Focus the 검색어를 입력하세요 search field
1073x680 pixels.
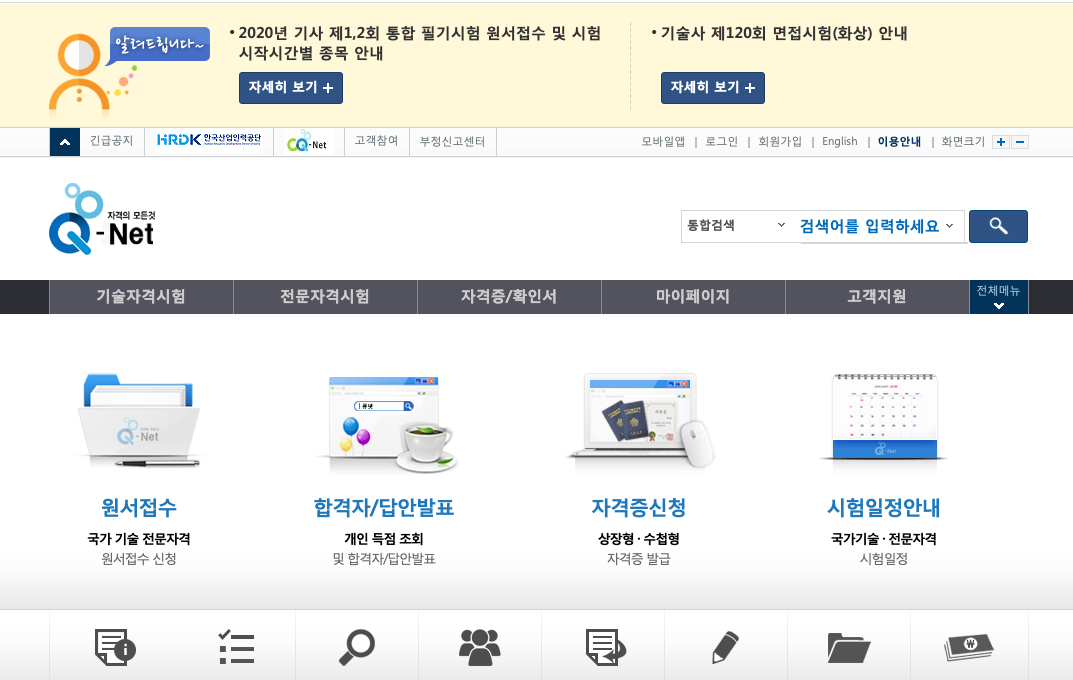tap(869, 226)
